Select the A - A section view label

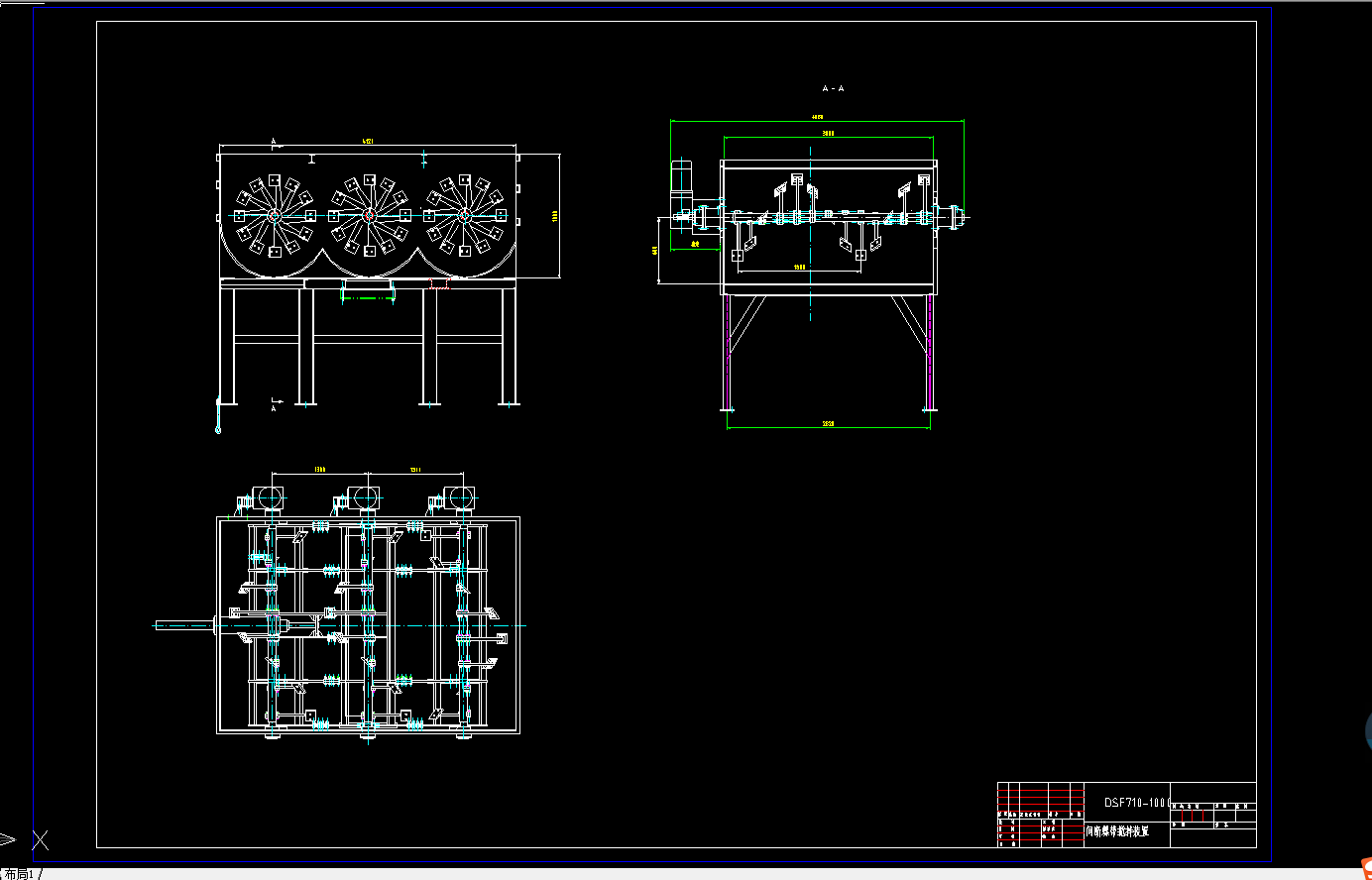(x=833, y=89)
